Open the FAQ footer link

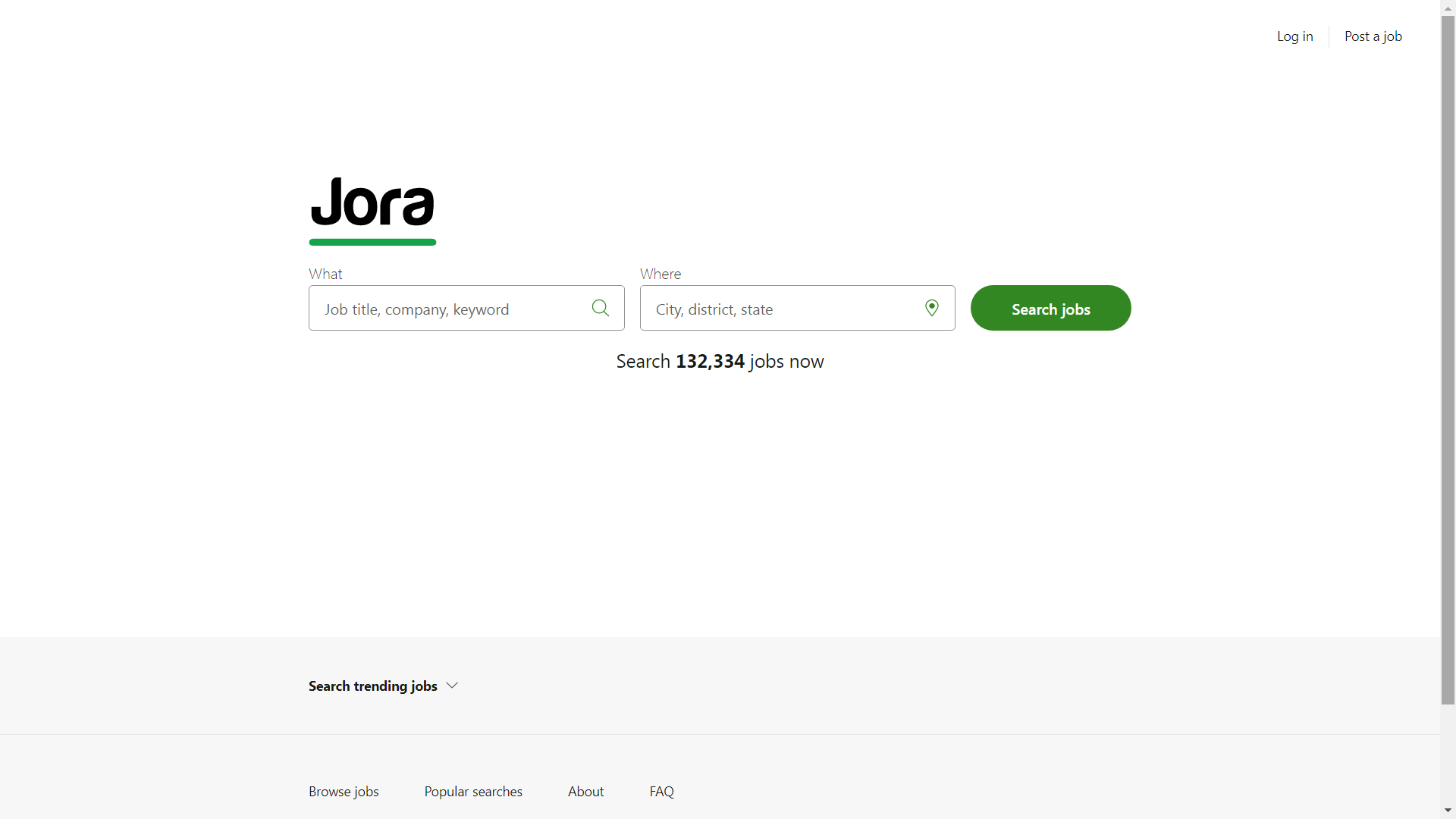[x=661, y=791]
